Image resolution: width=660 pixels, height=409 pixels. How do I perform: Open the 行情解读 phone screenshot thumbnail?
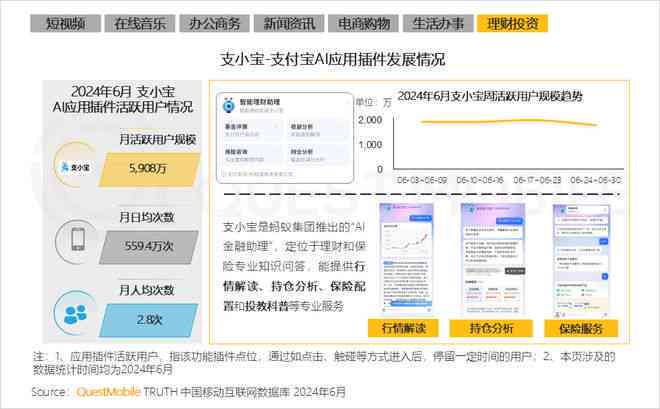tap(406, 258)
